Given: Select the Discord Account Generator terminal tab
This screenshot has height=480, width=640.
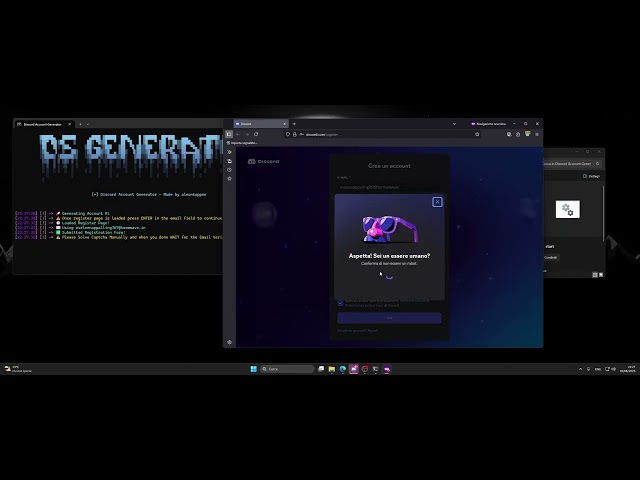Looking at the screenshot, I should pyautogui.click(x=44, y=124).
